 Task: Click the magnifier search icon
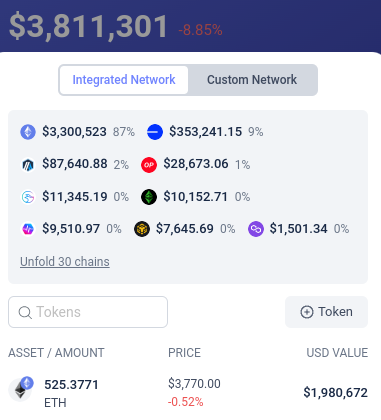[25, 313]
